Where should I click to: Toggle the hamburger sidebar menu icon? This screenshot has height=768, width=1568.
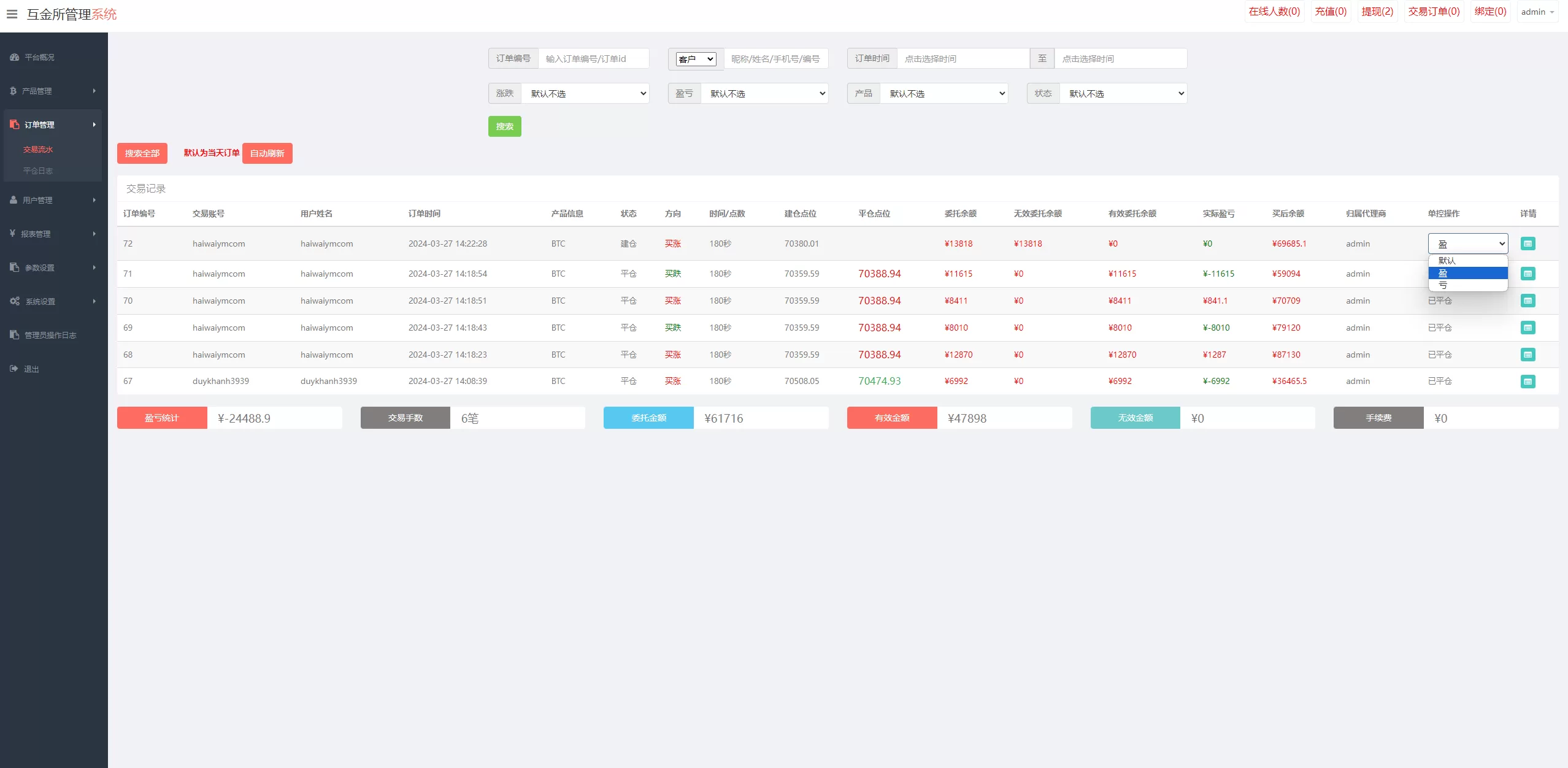(12, 14)
